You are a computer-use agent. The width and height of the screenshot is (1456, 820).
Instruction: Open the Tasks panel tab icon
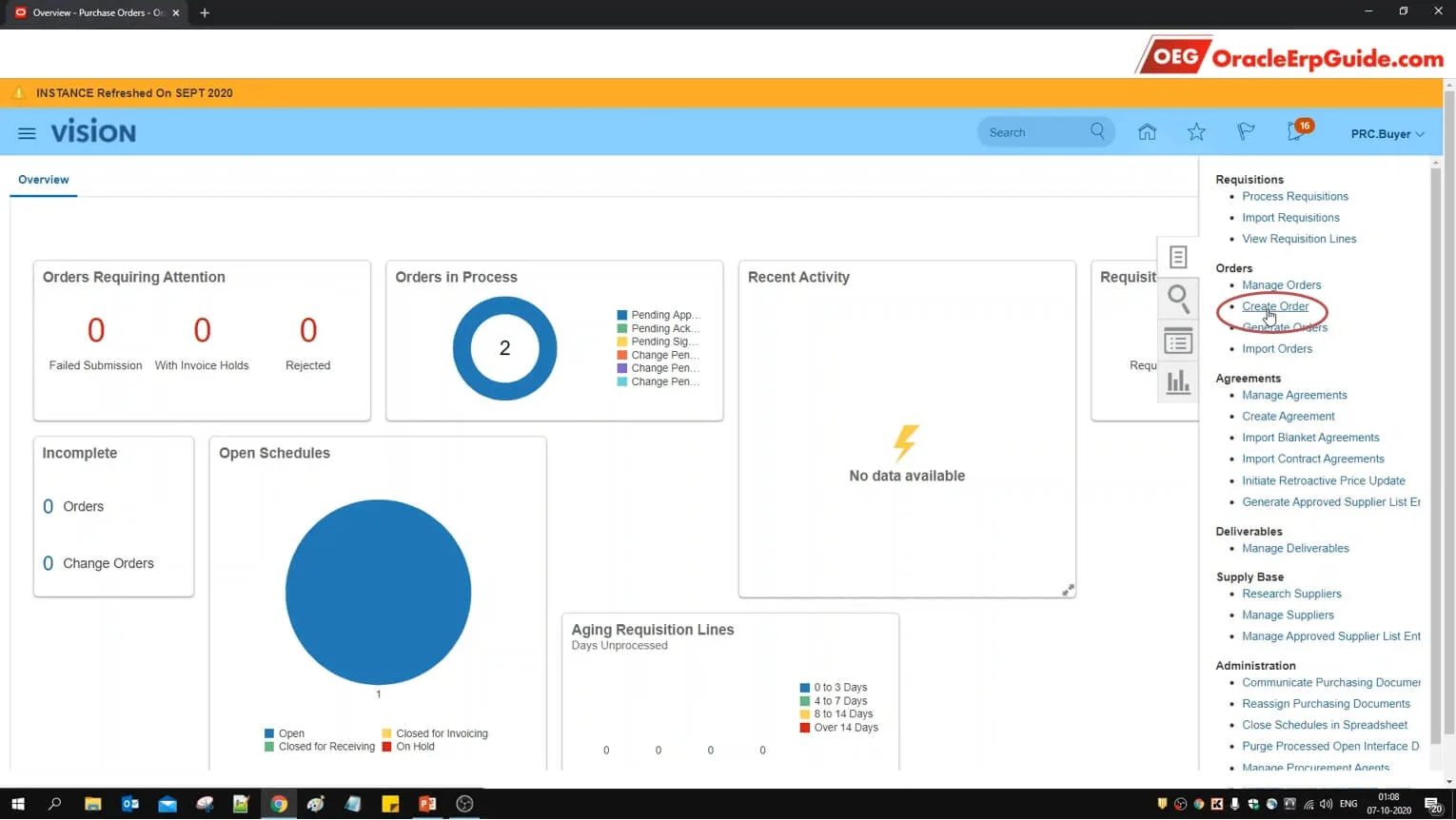coord(1178,257)
